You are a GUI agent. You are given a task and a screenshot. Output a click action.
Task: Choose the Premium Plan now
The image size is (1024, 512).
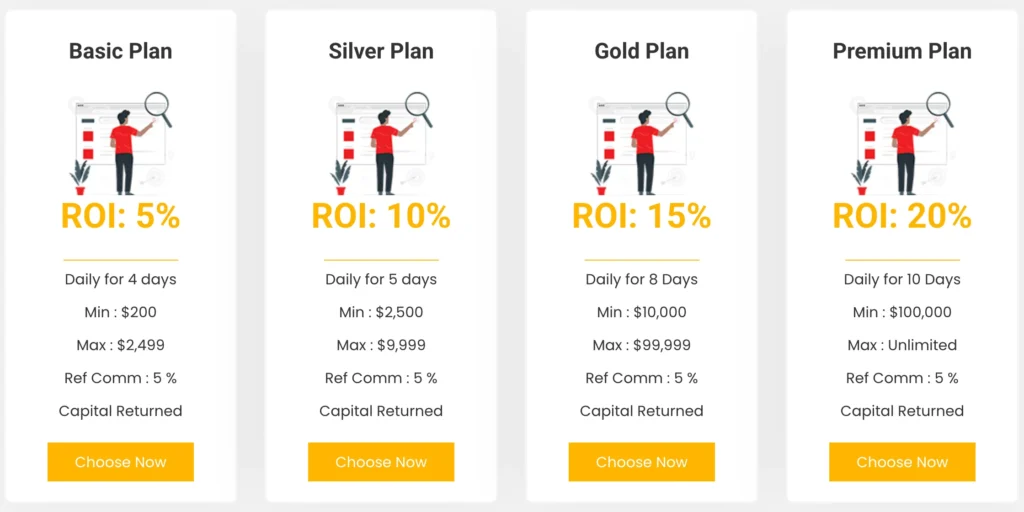pyautogui.click(x=902, y=462)
